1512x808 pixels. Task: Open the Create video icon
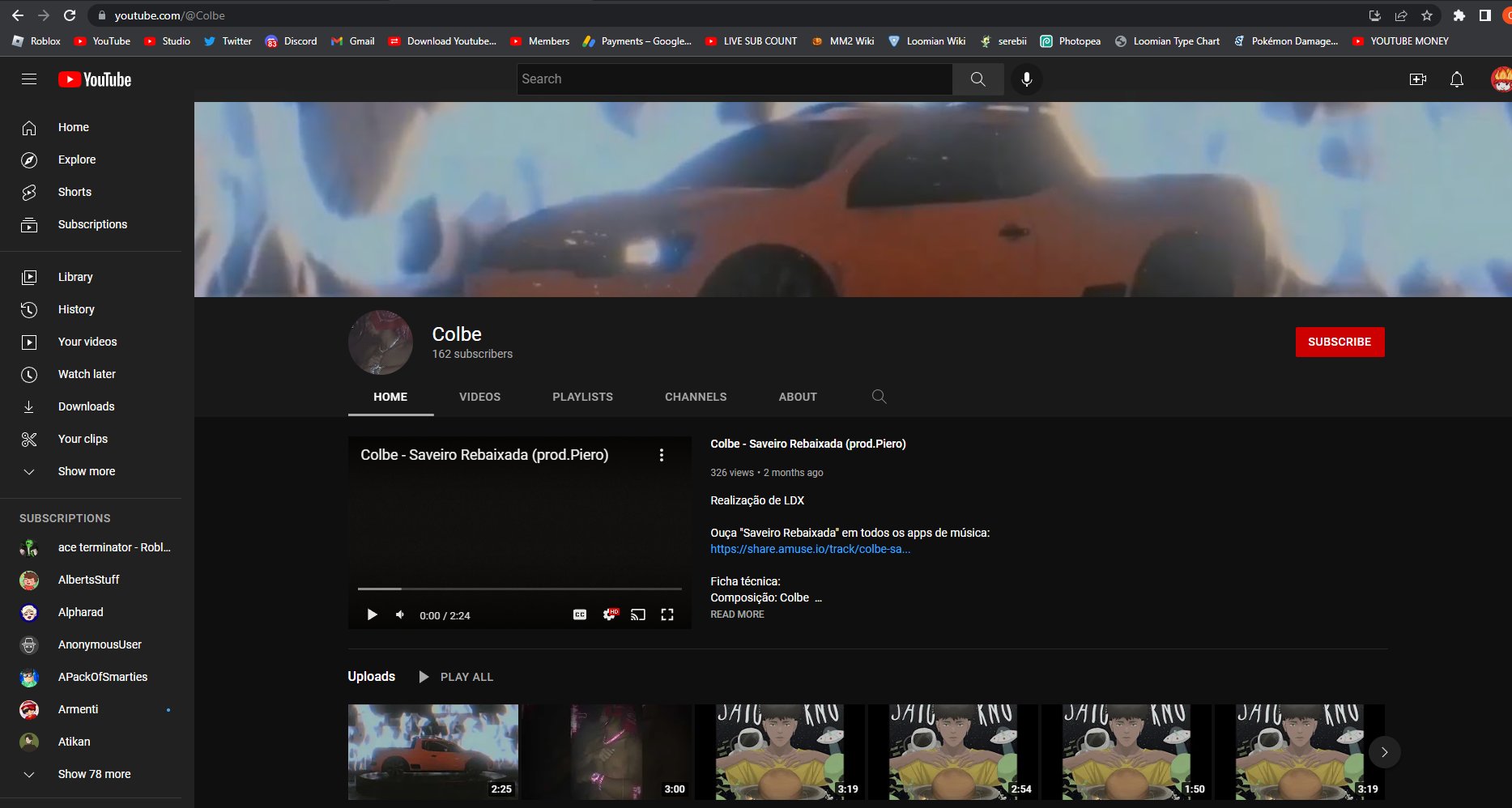pos(1418,79)
